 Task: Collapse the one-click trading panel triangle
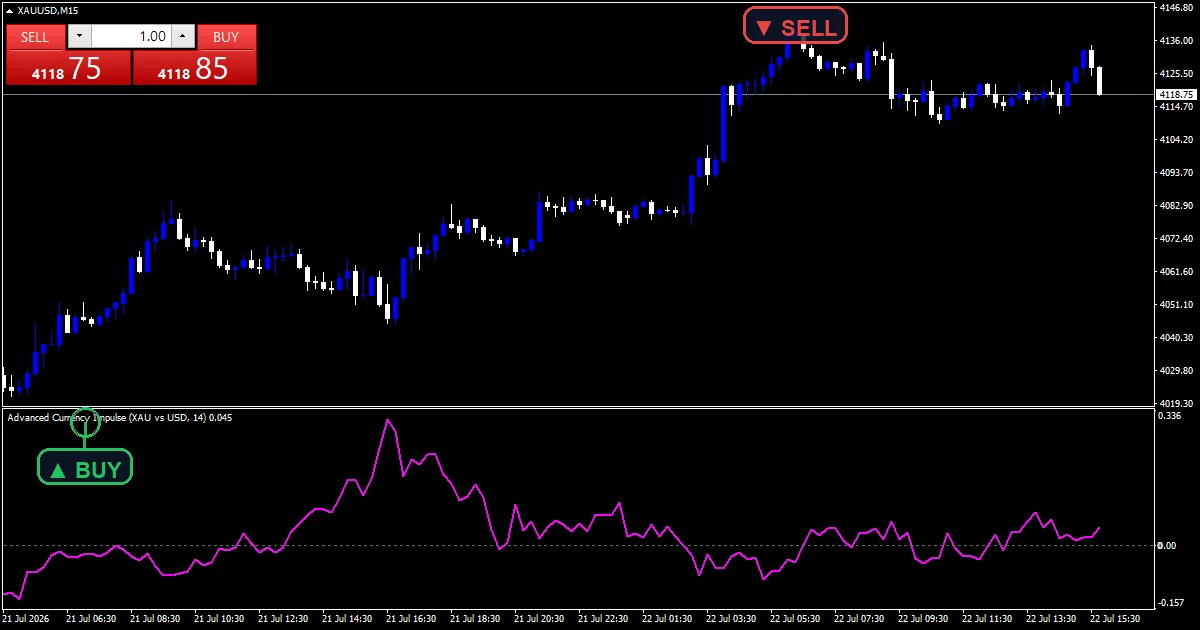[10, 10]
